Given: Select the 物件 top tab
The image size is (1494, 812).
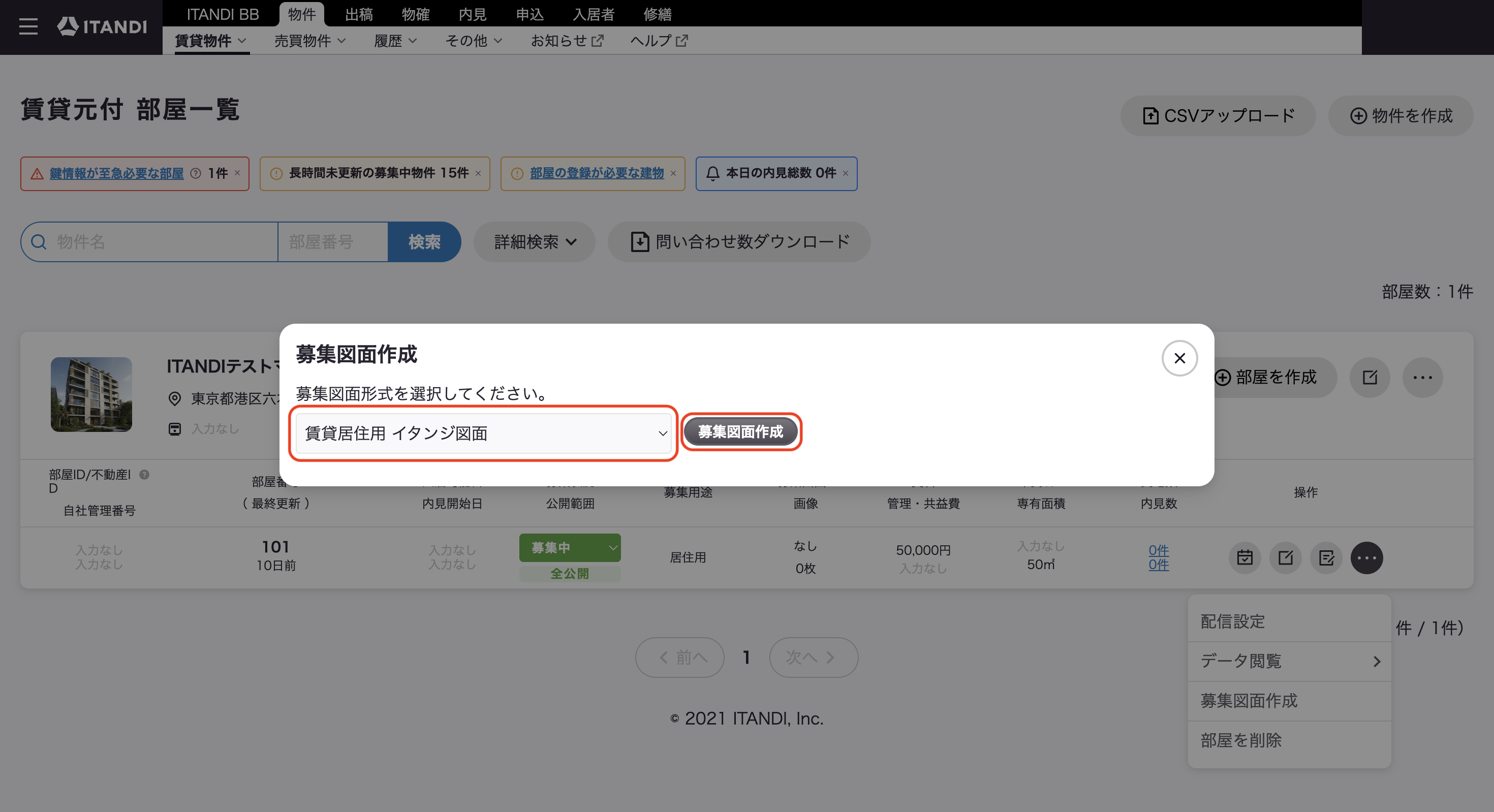Looking at the screenshot, I should coord(301,14).
